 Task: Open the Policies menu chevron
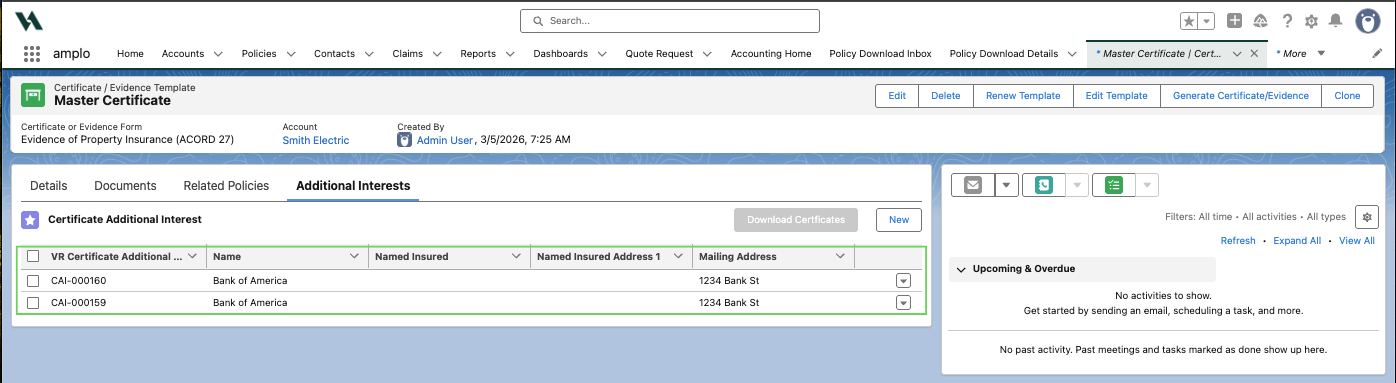point(290,54)
